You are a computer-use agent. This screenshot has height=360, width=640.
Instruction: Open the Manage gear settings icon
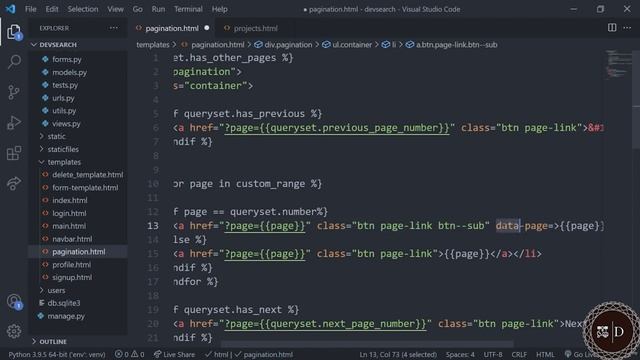[14, 331]
